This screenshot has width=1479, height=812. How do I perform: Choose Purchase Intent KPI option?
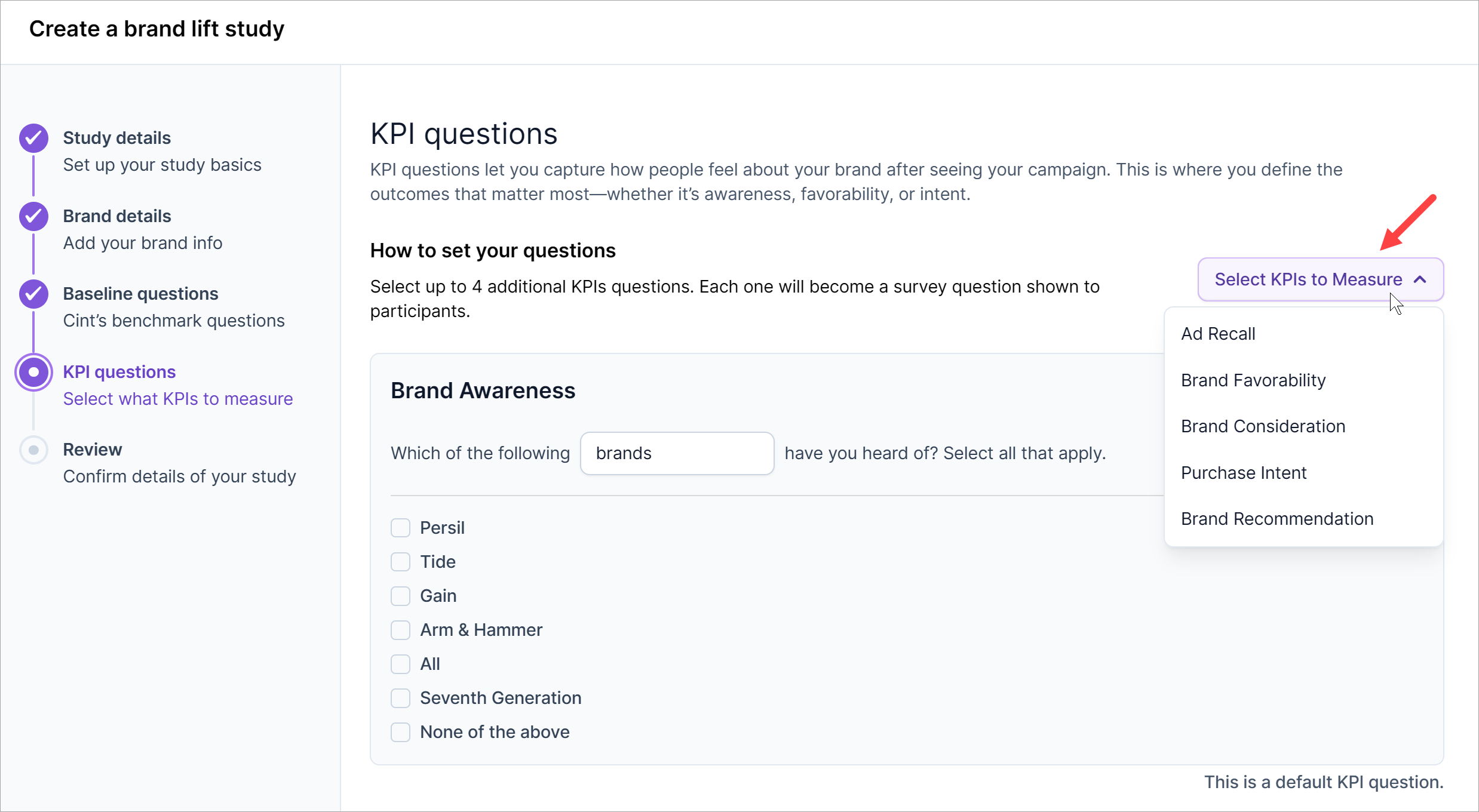point(1244,473)
